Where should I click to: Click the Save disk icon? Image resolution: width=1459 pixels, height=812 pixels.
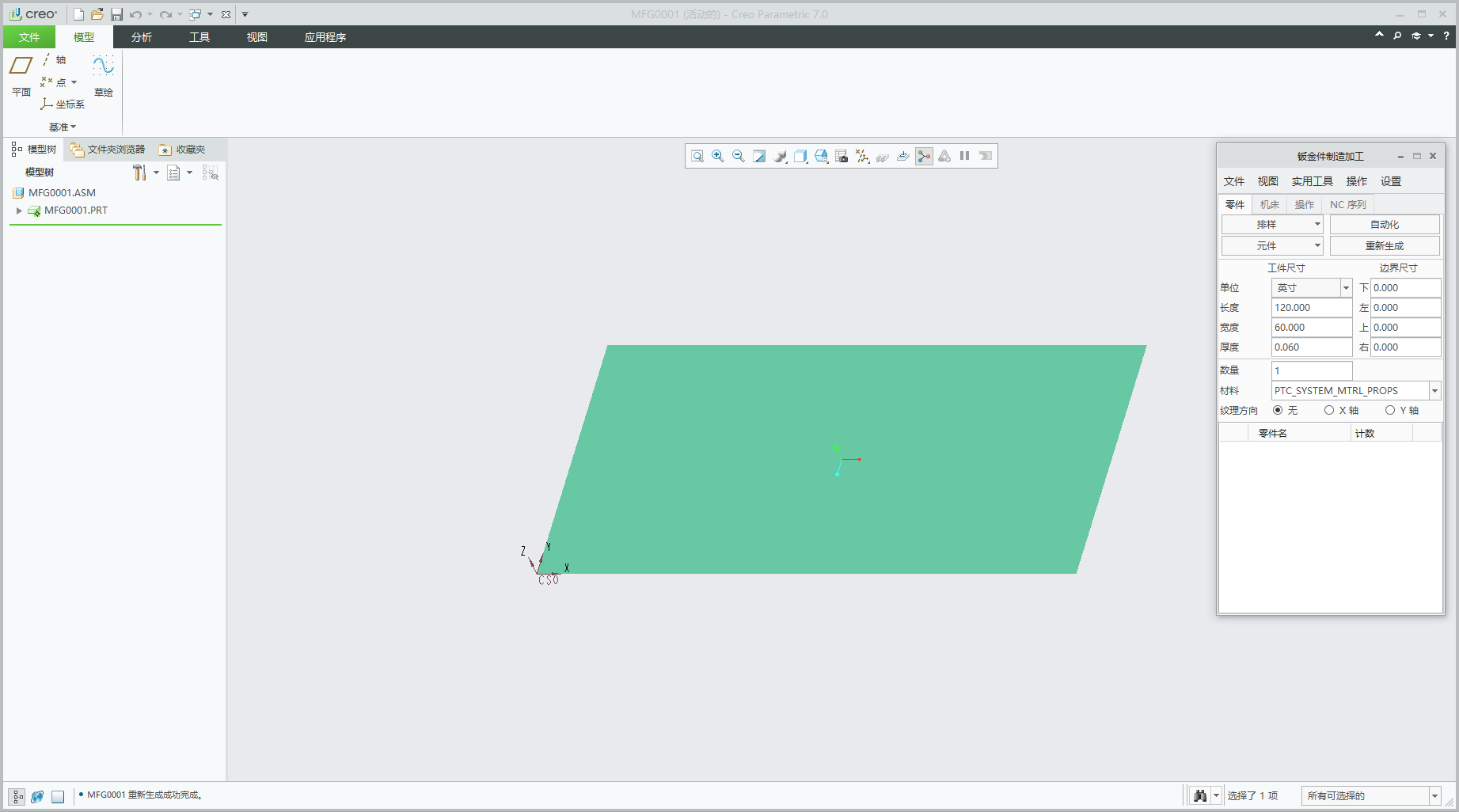click(x=116, y=14)
